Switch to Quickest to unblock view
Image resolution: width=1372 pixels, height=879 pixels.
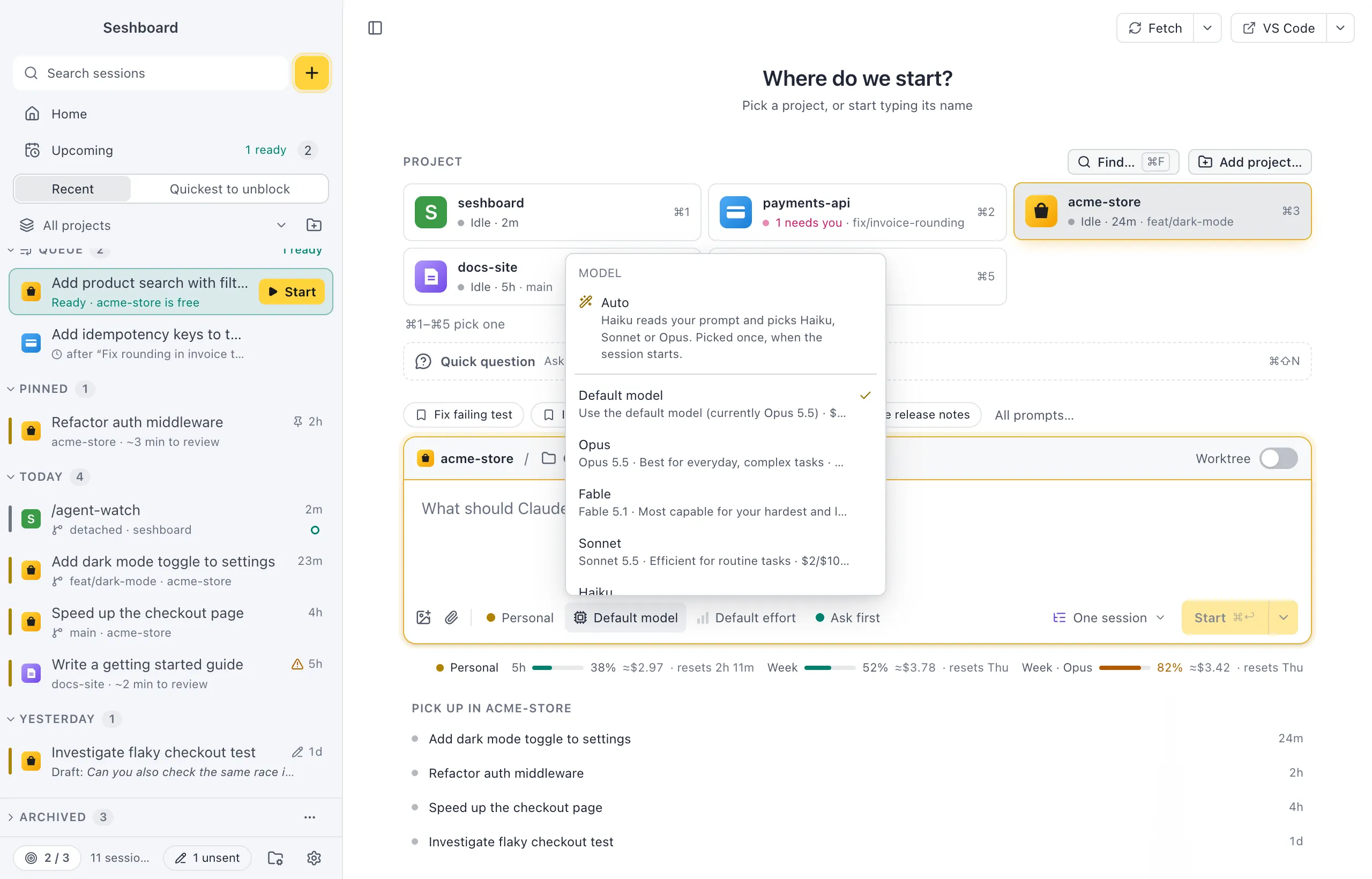[x=229, y=189]
